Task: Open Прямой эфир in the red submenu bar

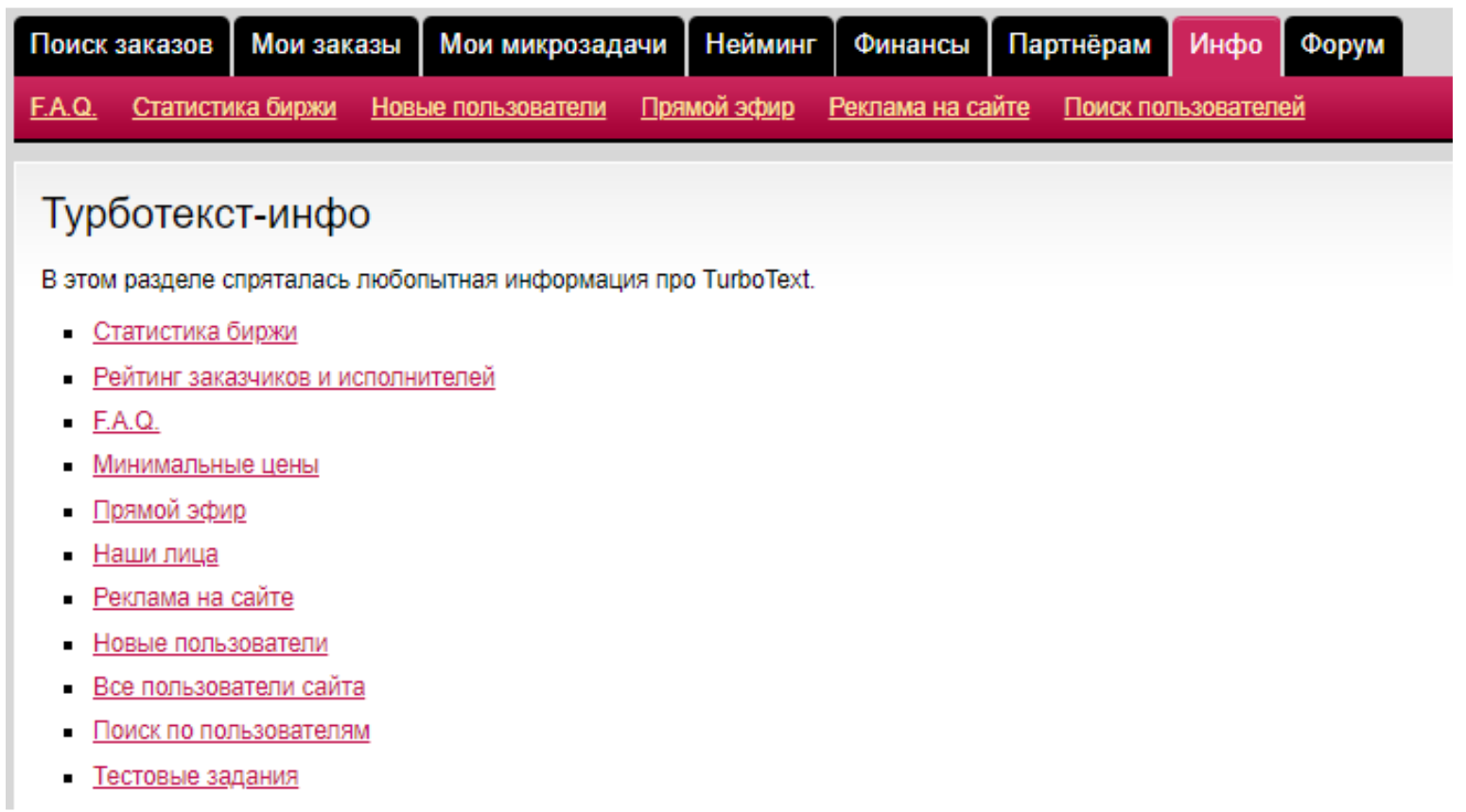Action: 717,108
